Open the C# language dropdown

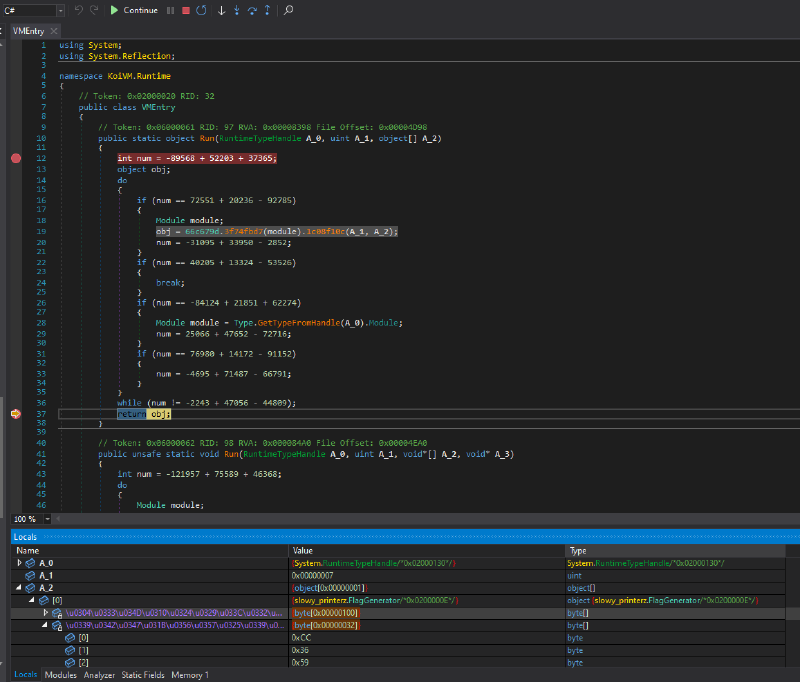tap(60, 10)
